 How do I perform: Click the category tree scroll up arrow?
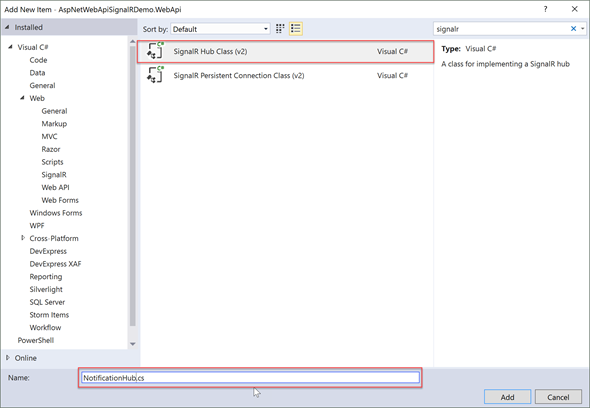tap(132, 41)
